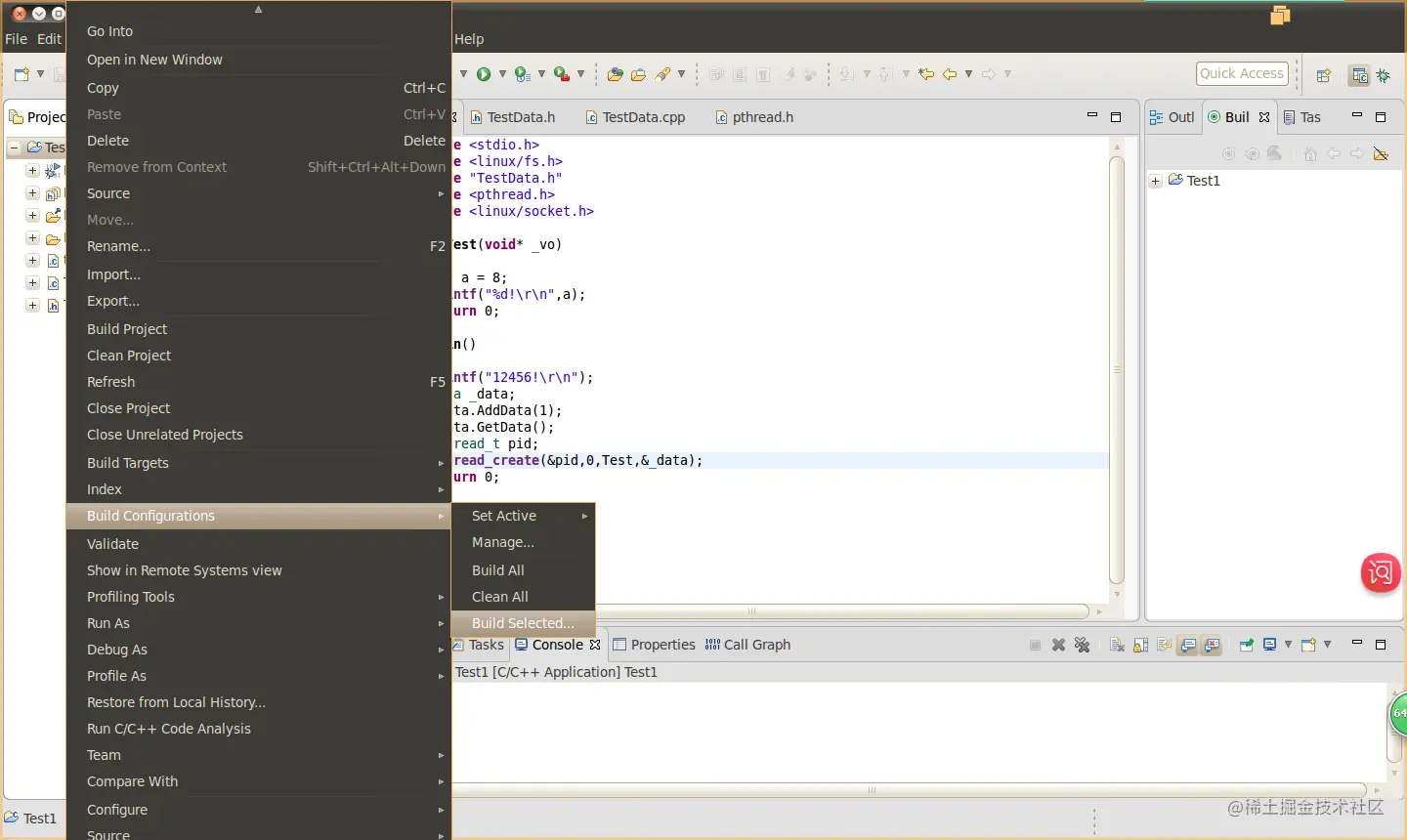1407x840 pixels.
Task: Expand the Includes node in Project Explorer
Action: [x=32, y=193]
